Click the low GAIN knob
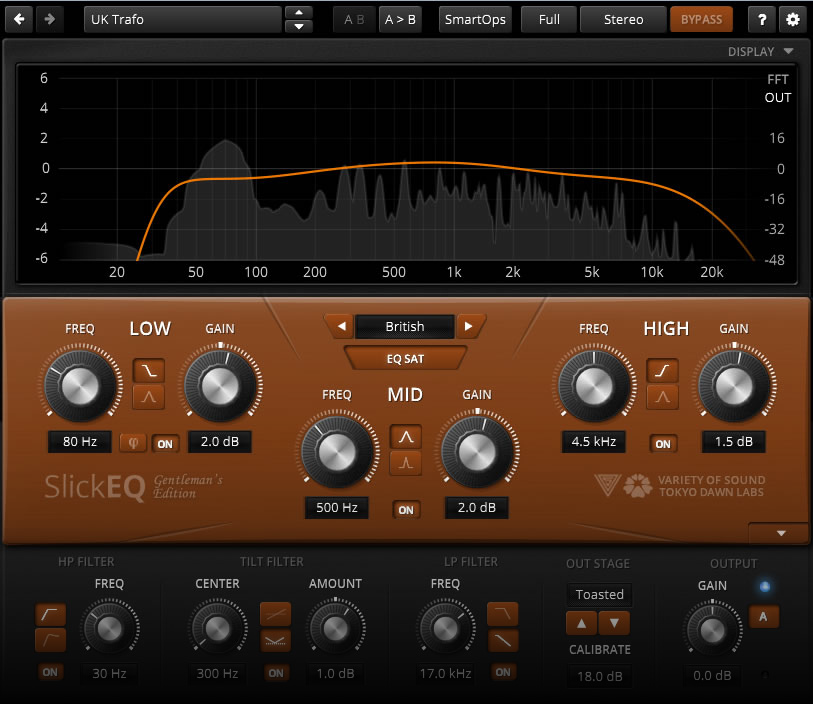 coord(220,385)
